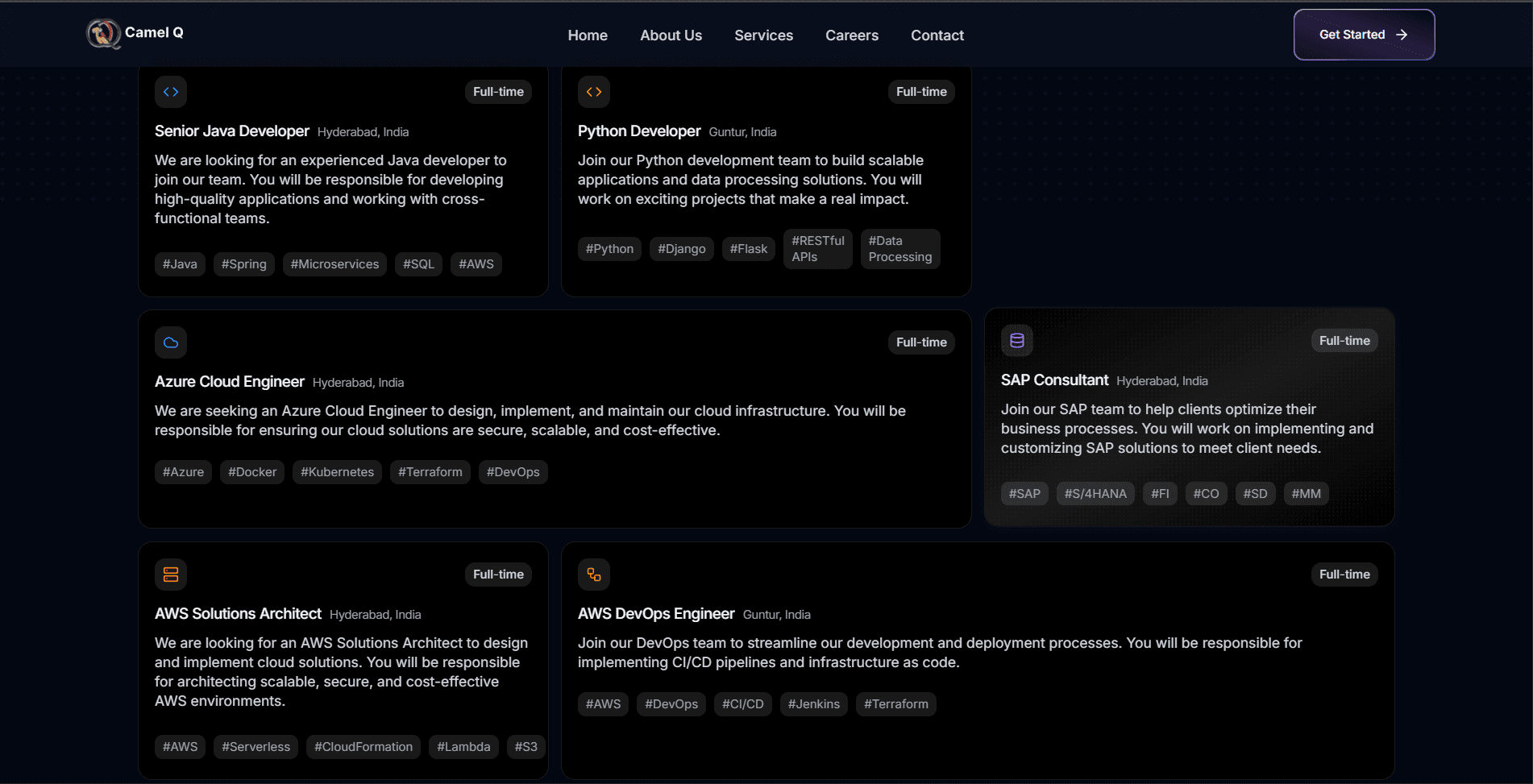1533x784 pixels.
Task: Click the code icon on Senior Java Developer card
Action: (171, 92)
